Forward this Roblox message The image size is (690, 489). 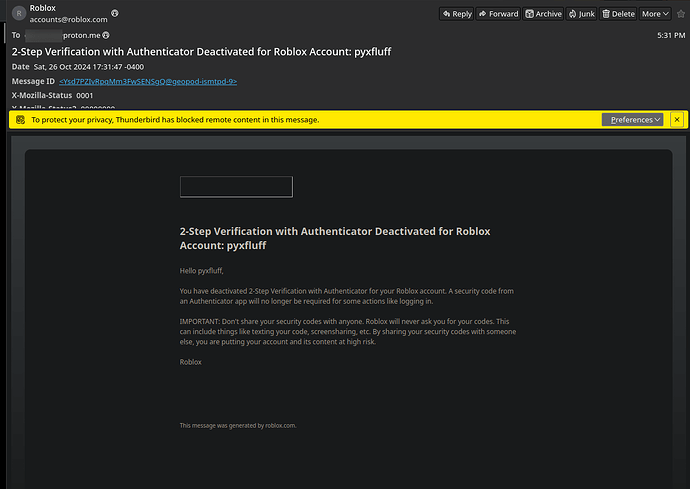click(x=498, y=14)
